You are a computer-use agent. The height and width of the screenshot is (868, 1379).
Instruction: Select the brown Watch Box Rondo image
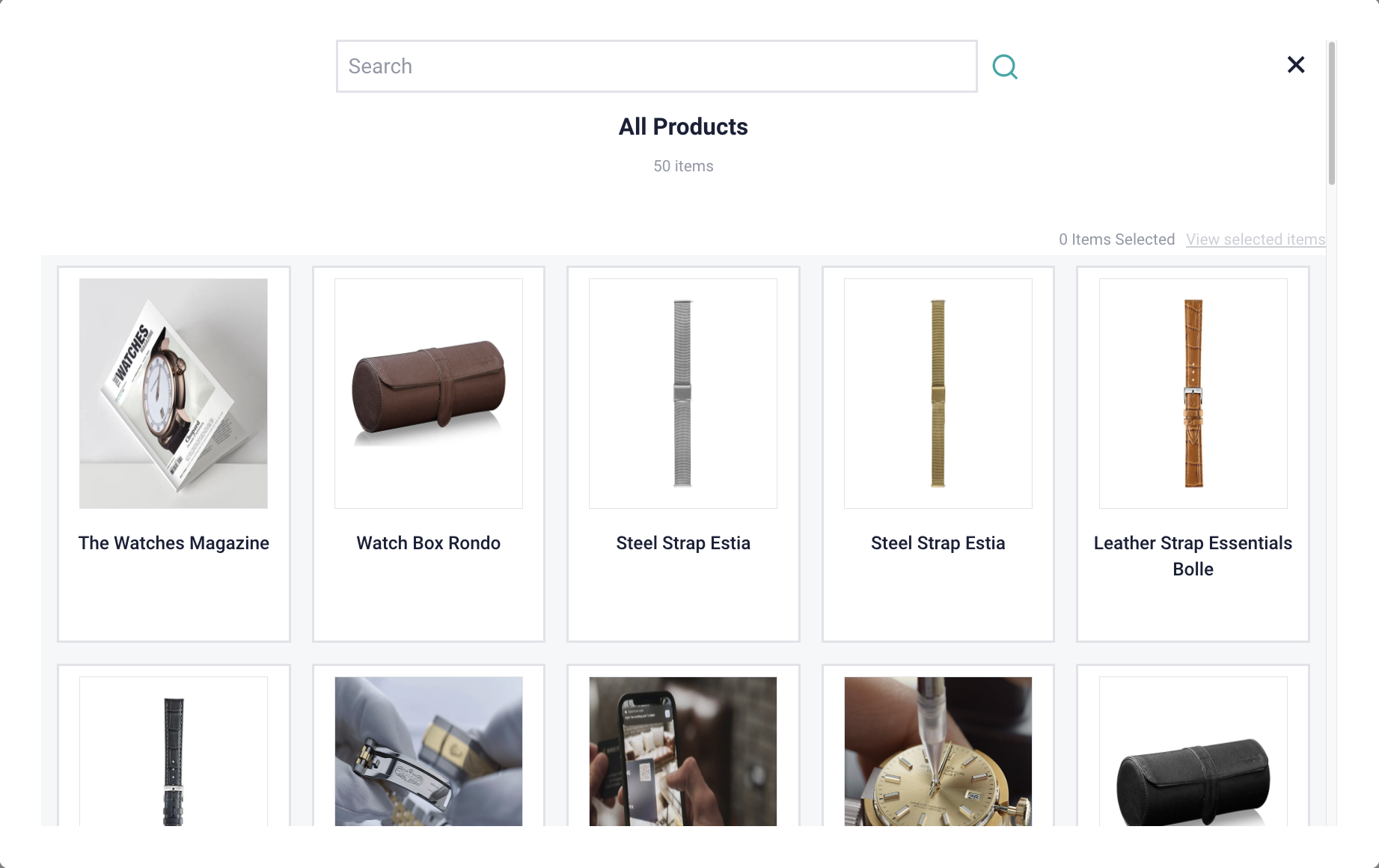[429, 394]
